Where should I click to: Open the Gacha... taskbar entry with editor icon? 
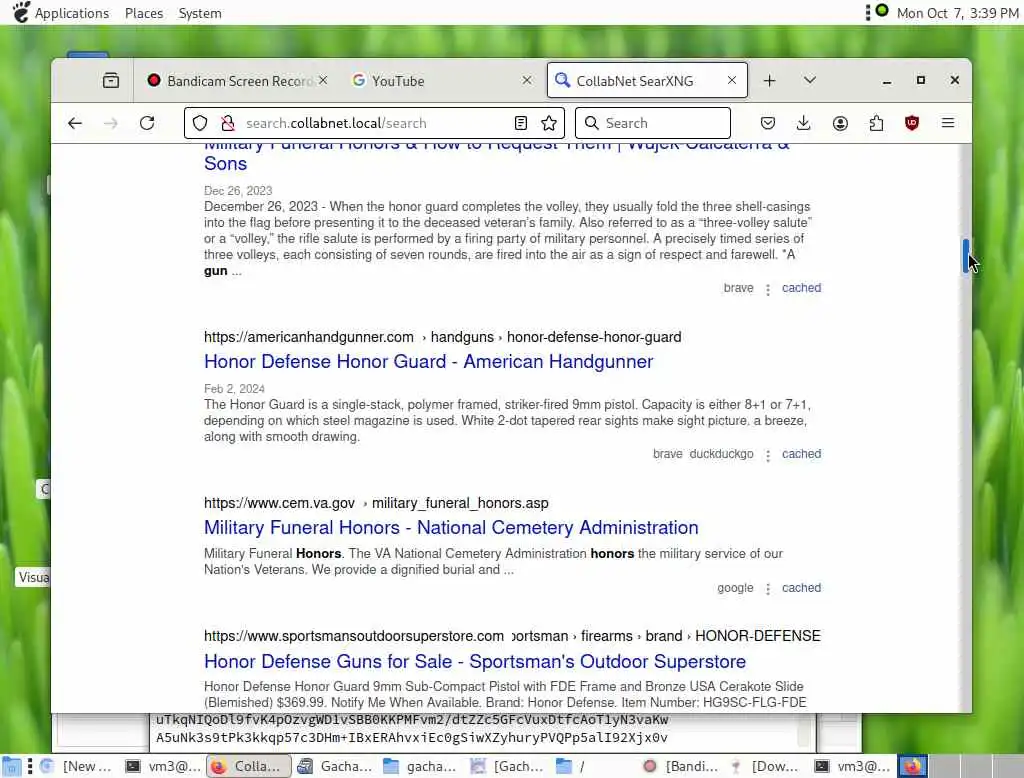point(335,766)
